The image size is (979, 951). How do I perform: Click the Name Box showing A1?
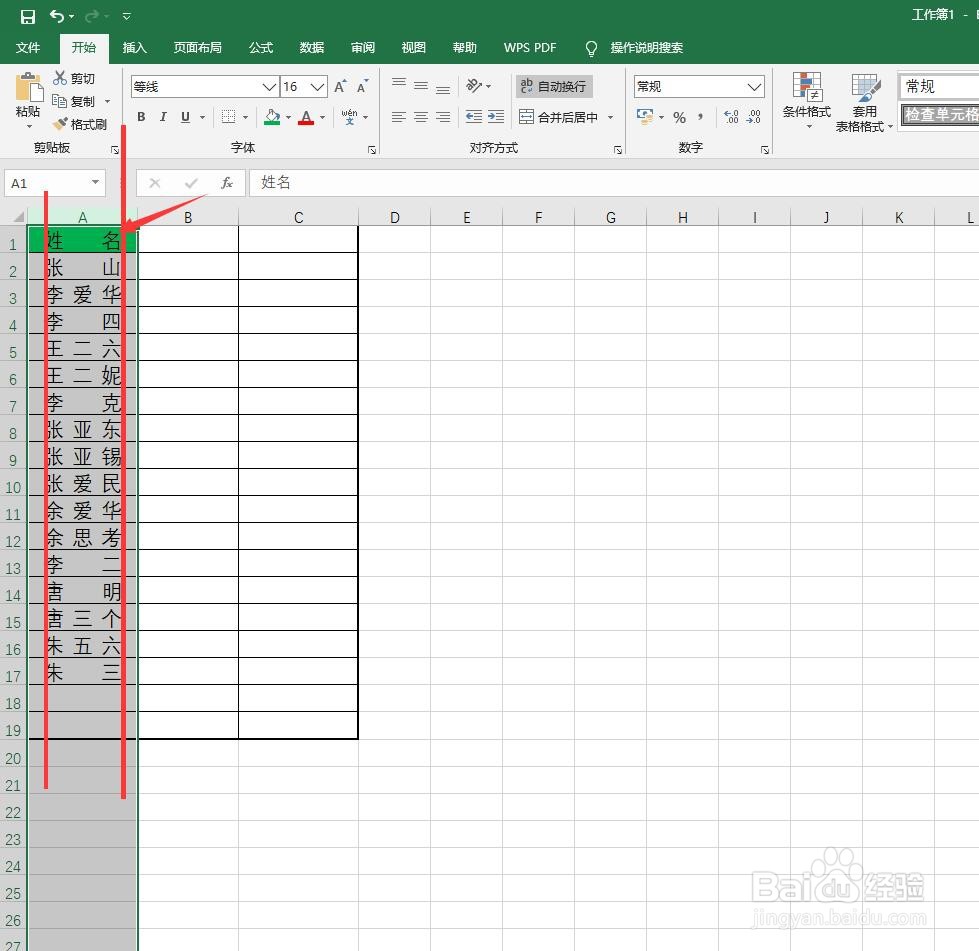click(x=47, y=183)
